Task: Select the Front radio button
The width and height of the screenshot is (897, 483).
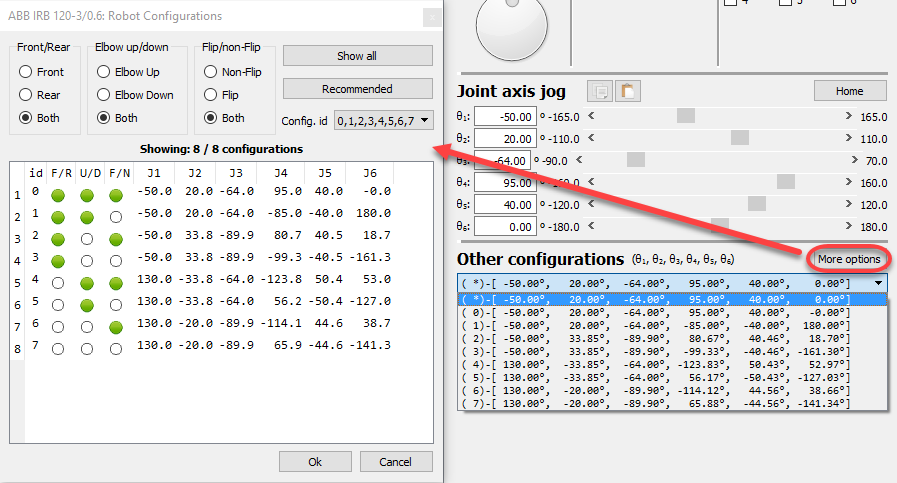Action: (x=26, y=72)
